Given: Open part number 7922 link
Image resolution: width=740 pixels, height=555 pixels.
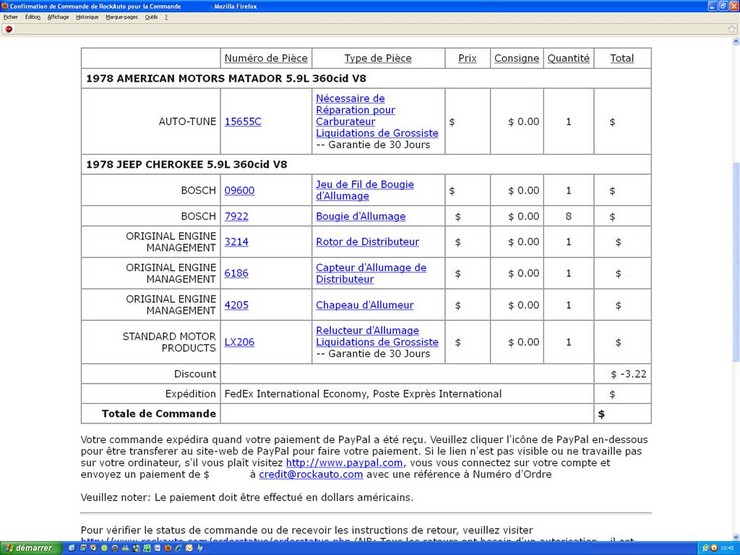Looking at the screenshot, I should coord(236,216).
